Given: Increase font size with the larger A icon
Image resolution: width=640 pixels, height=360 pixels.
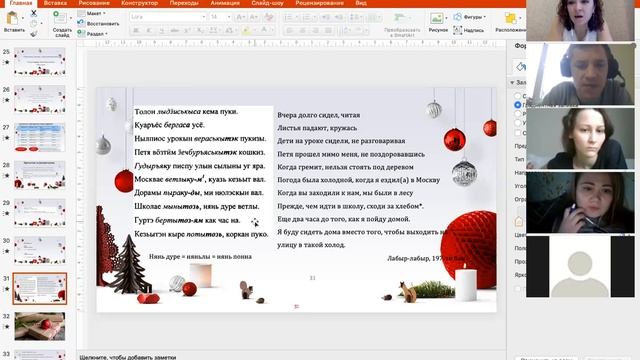Looking at the screenshot, I should 241,17.
